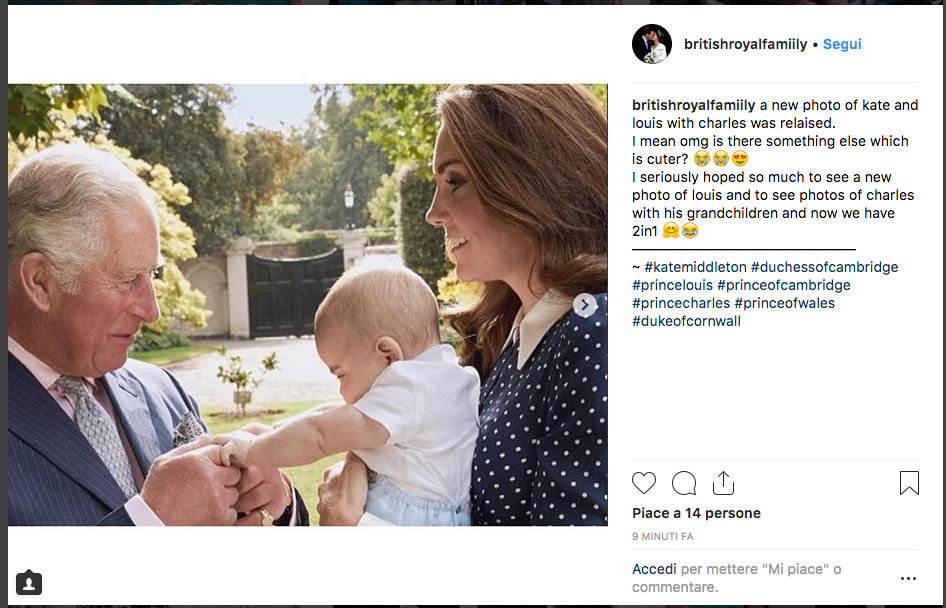View the list of 14 people who liked

(x=696, y=513)
